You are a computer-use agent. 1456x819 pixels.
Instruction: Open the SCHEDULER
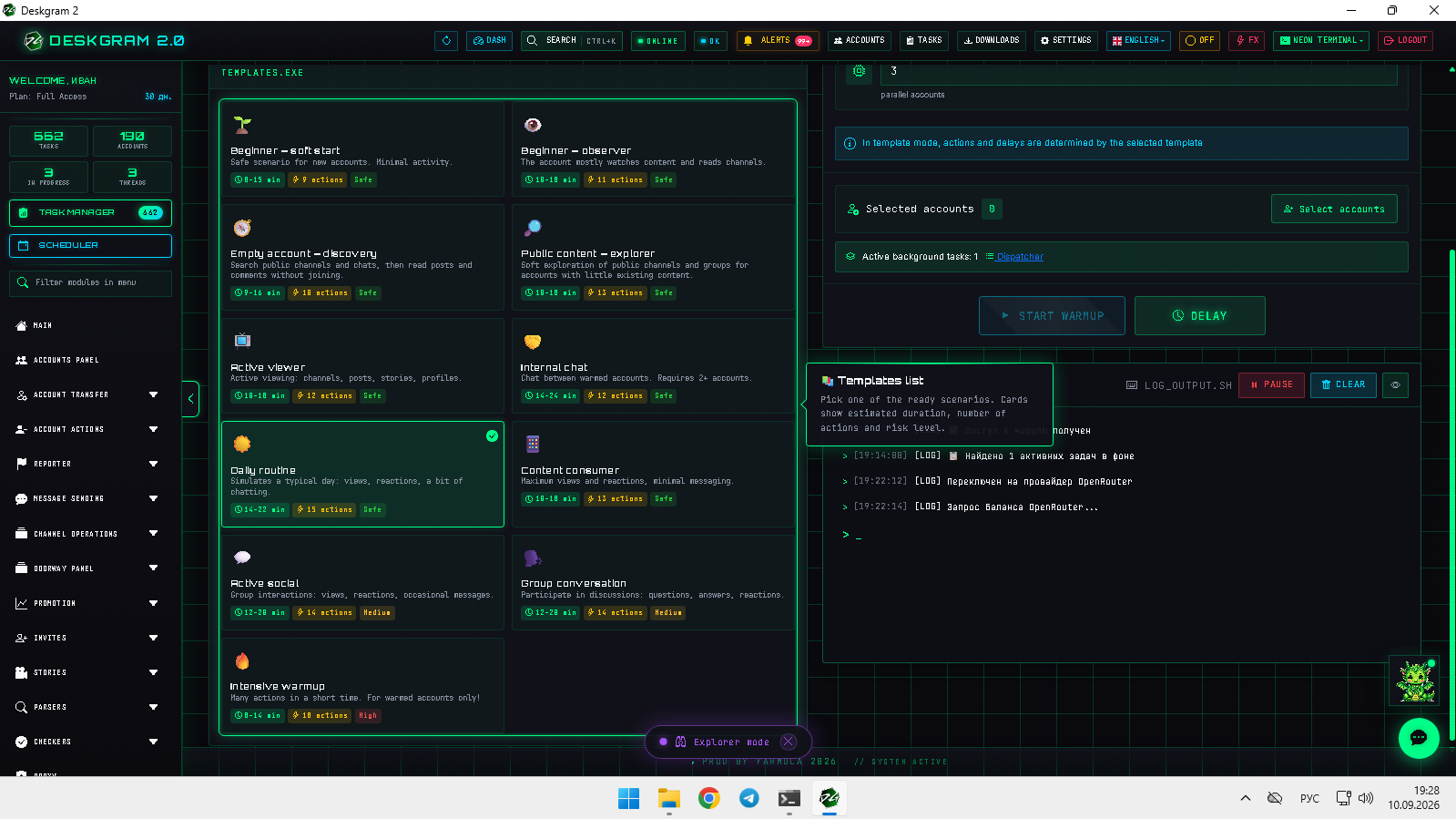90,246
